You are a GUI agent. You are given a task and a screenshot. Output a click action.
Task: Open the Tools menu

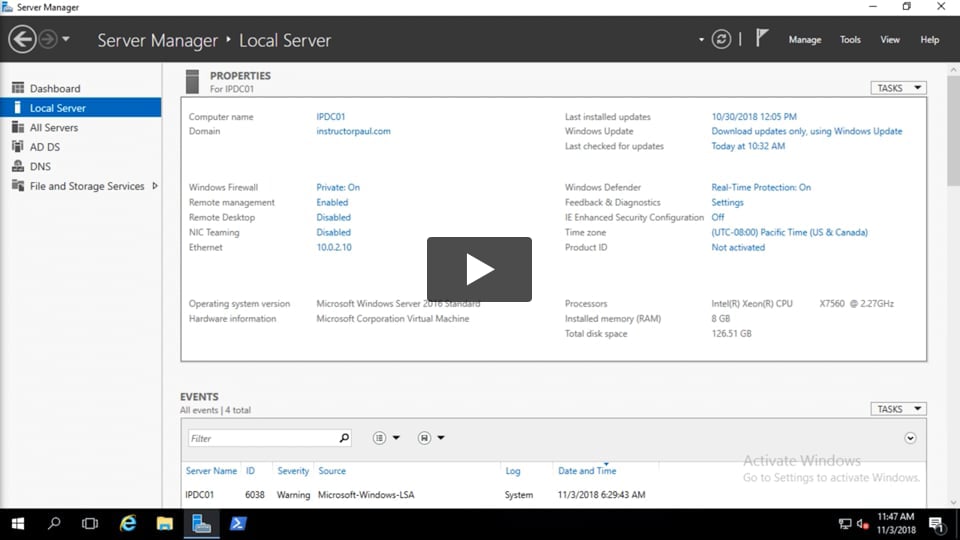pos(850,40)
